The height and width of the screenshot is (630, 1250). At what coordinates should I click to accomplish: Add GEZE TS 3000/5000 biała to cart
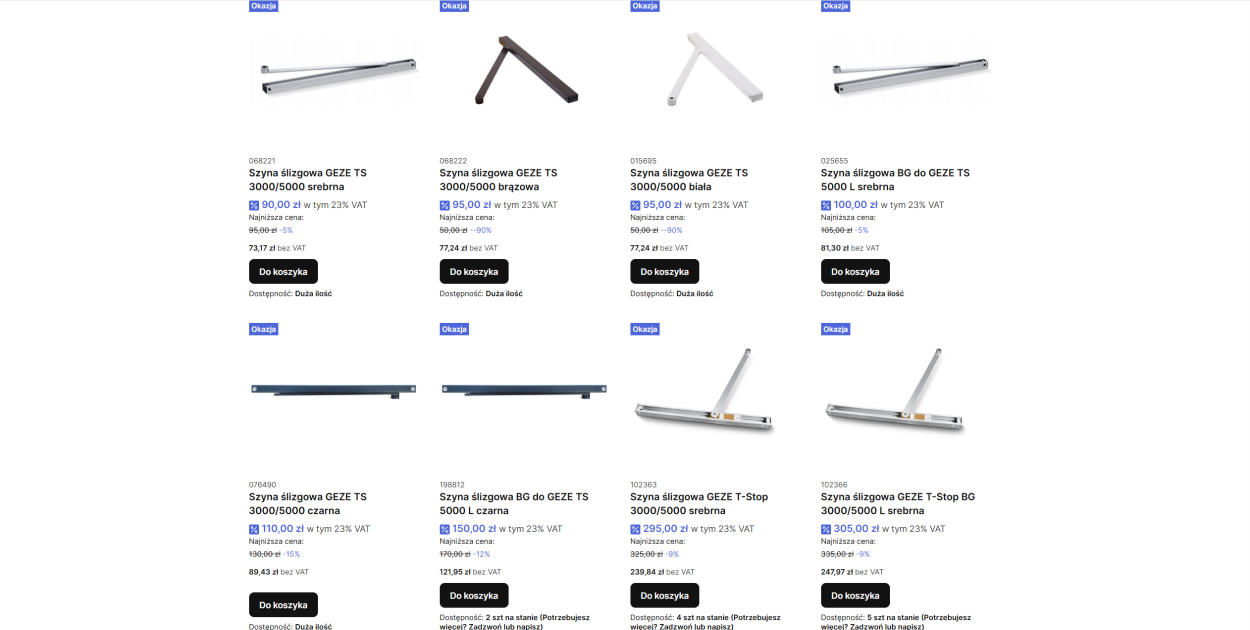tap(665, 271)
